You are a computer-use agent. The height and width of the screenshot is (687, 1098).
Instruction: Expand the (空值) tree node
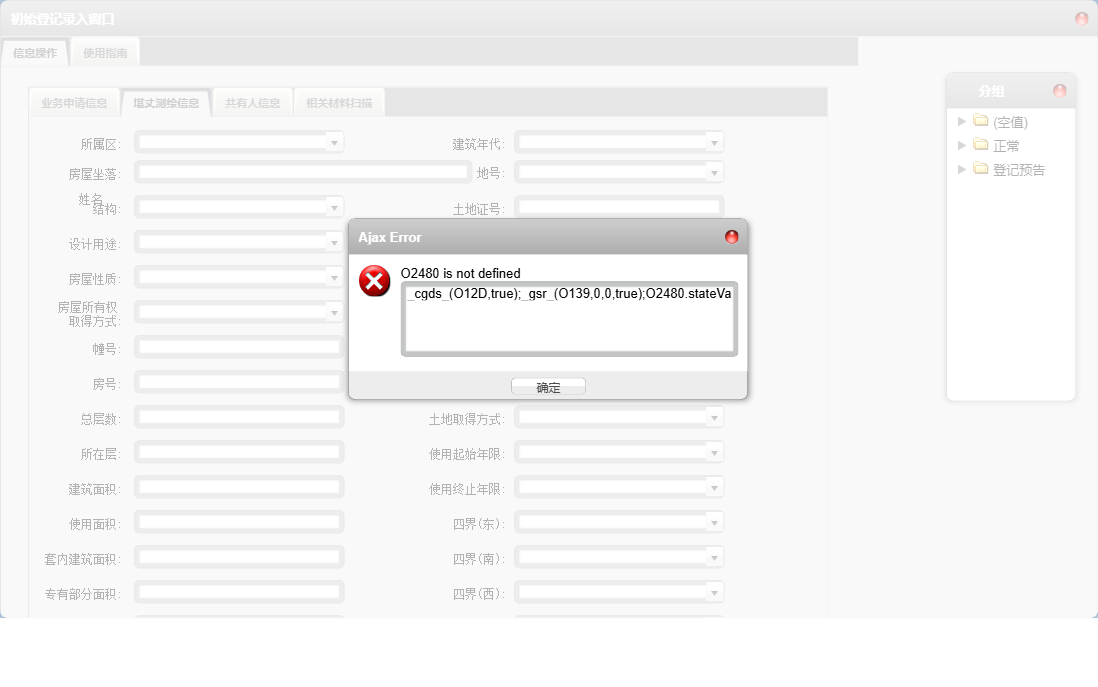961,121
